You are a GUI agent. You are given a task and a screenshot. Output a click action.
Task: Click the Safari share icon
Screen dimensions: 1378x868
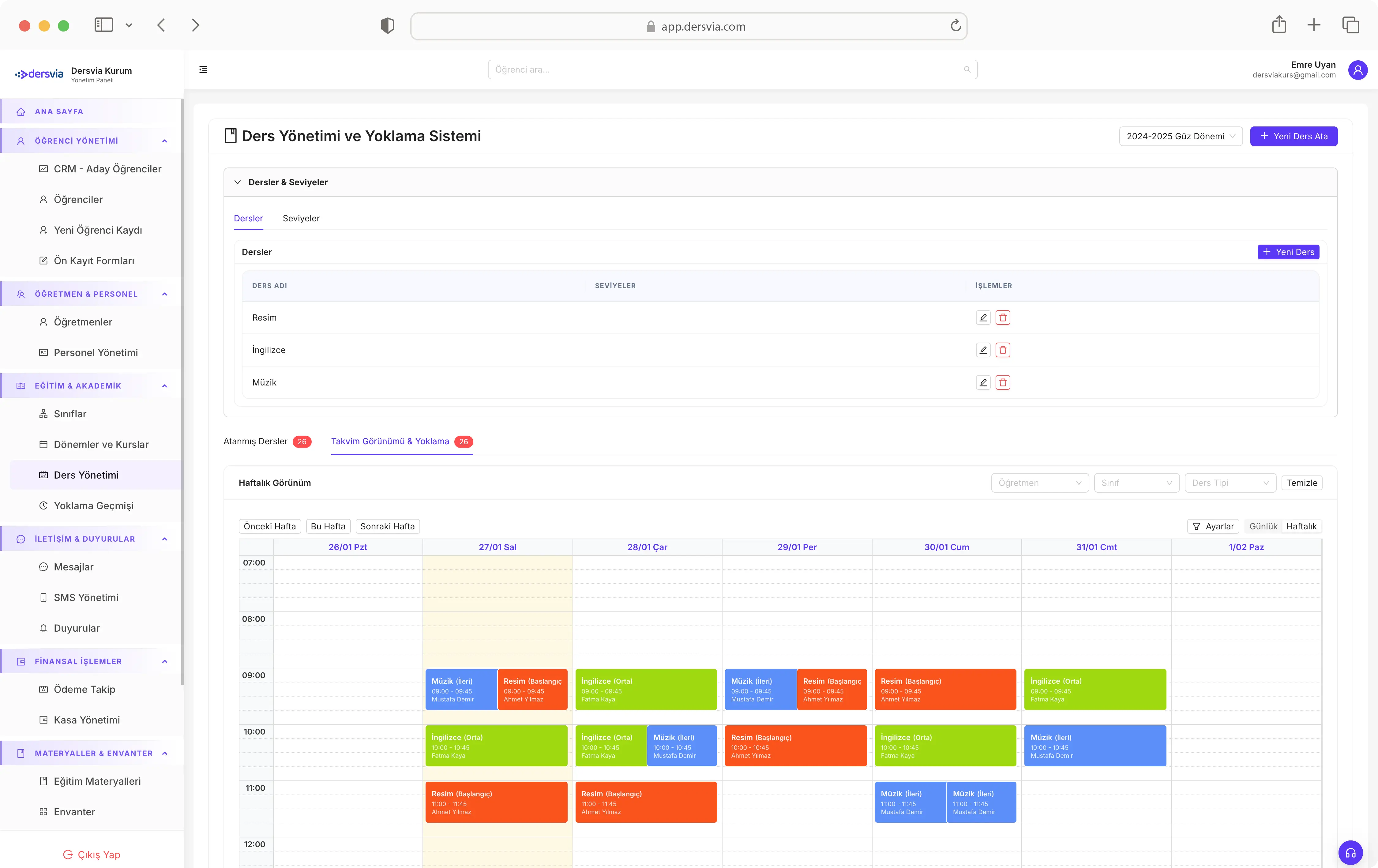click(x=1278, y=25)
